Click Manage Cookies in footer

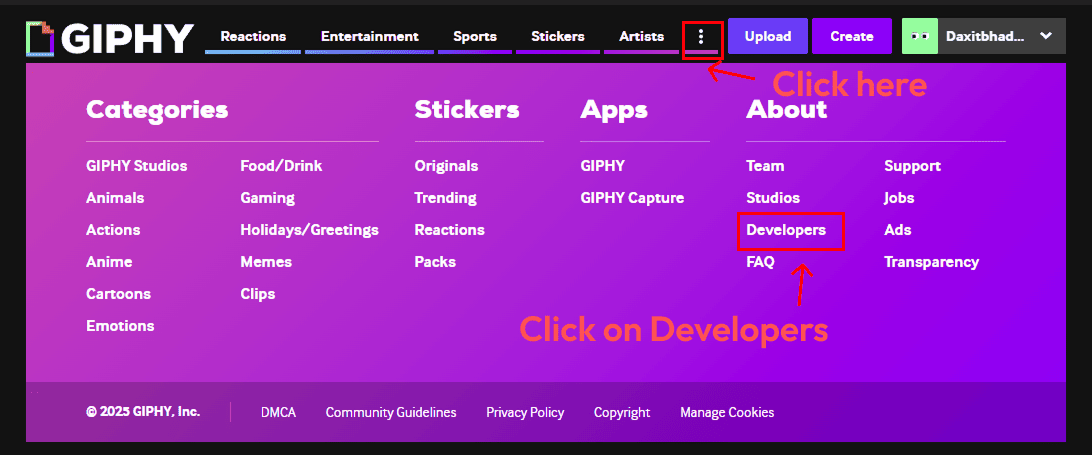pos(727,412)
